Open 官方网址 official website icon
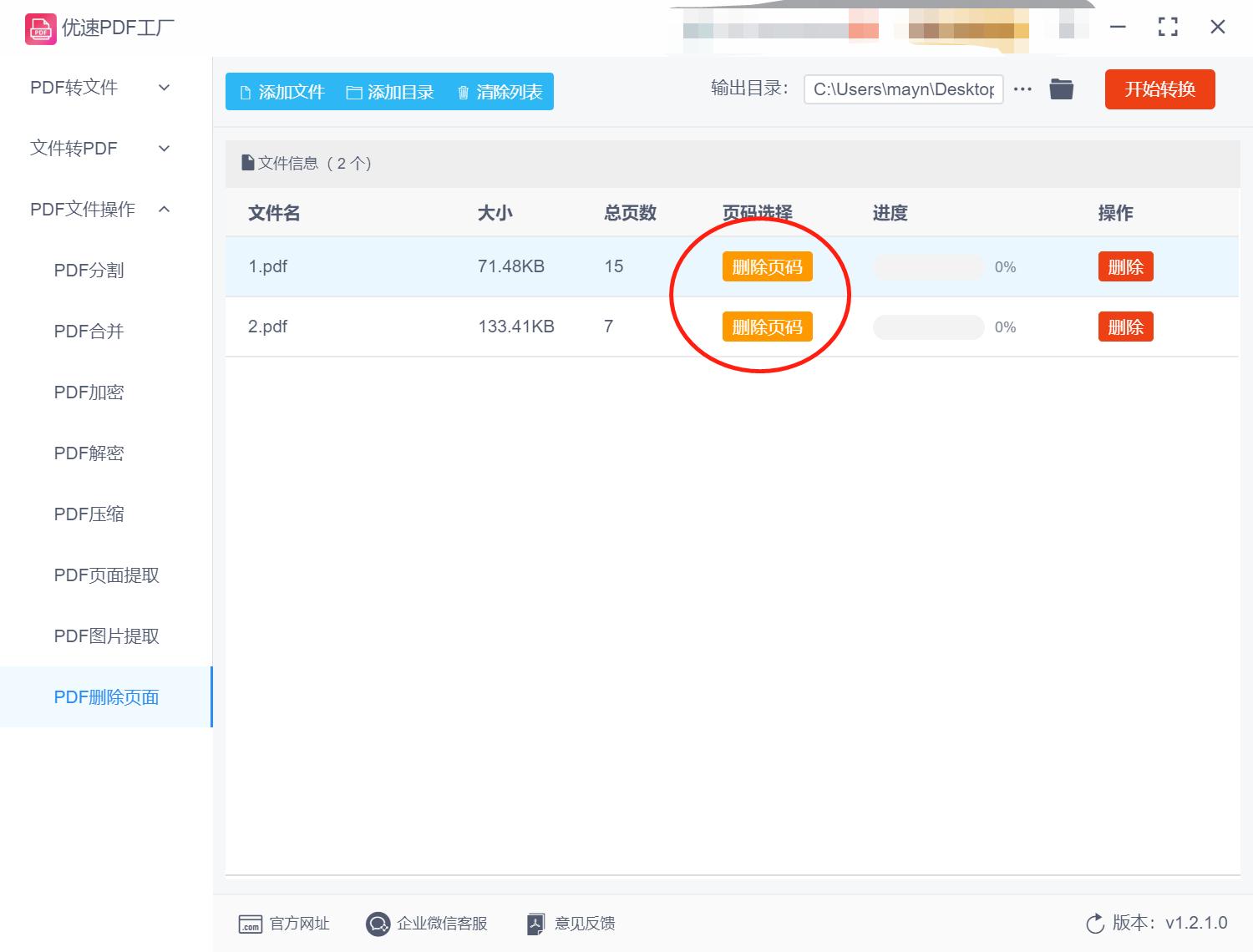The width and height of the screenshot is (1253, 952). pyautogui.click(x=251, y=924)
